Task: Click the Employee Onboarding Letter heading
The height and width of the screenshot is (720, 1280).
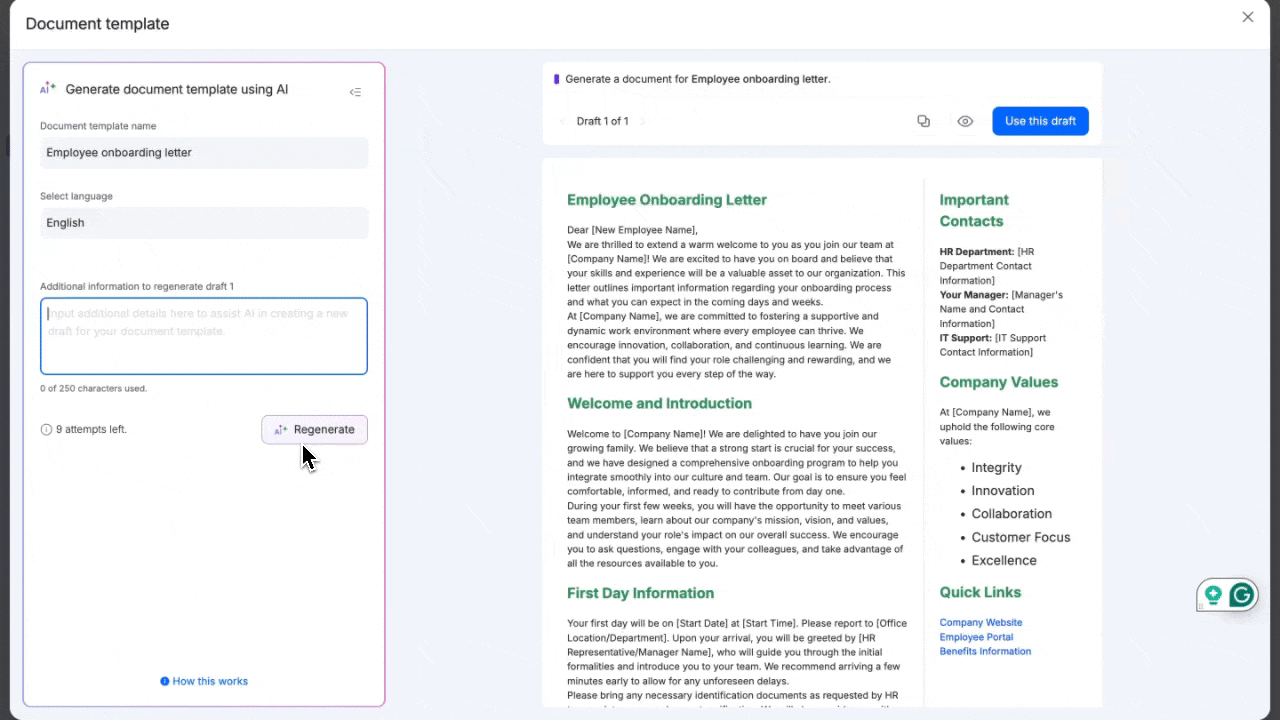Action: click(666, 200)
